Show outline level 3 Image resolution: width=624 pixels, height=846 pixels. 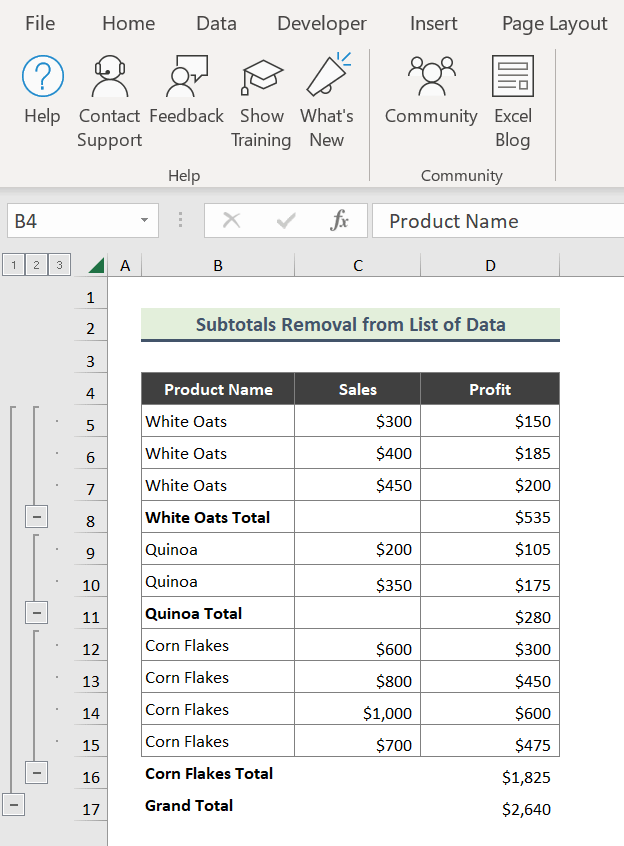59,265
